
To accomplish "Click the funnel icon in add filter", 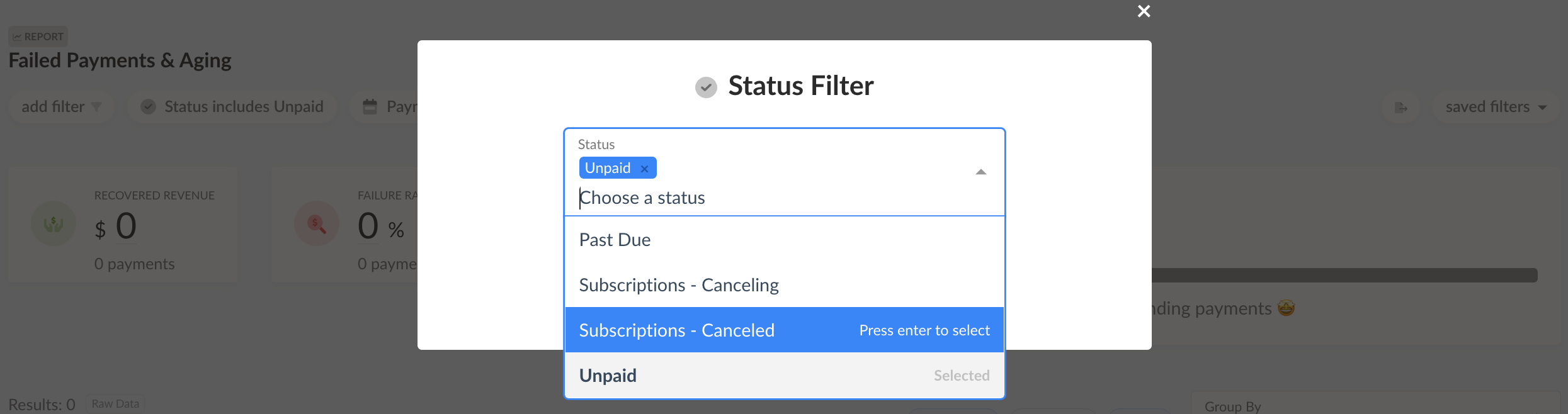I will click(96, 107).
